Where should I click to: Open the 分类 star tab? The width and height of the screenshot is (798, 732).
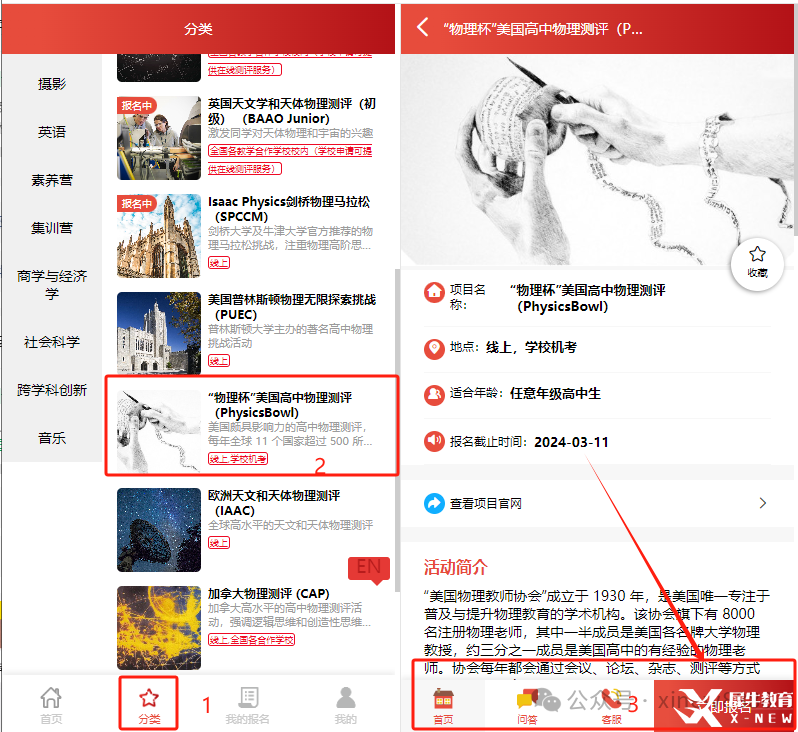click(149, 705)
